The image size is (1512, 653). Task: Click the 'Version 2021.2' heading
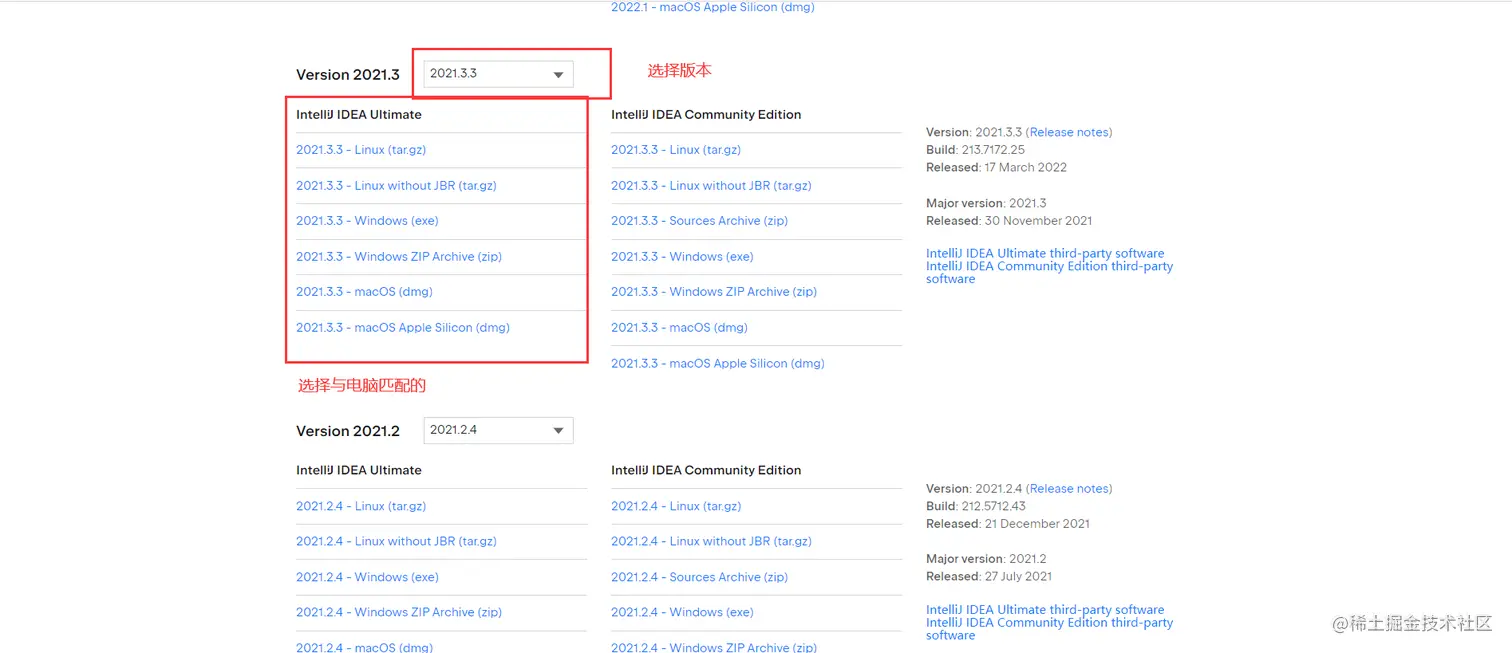pos(348,431)
